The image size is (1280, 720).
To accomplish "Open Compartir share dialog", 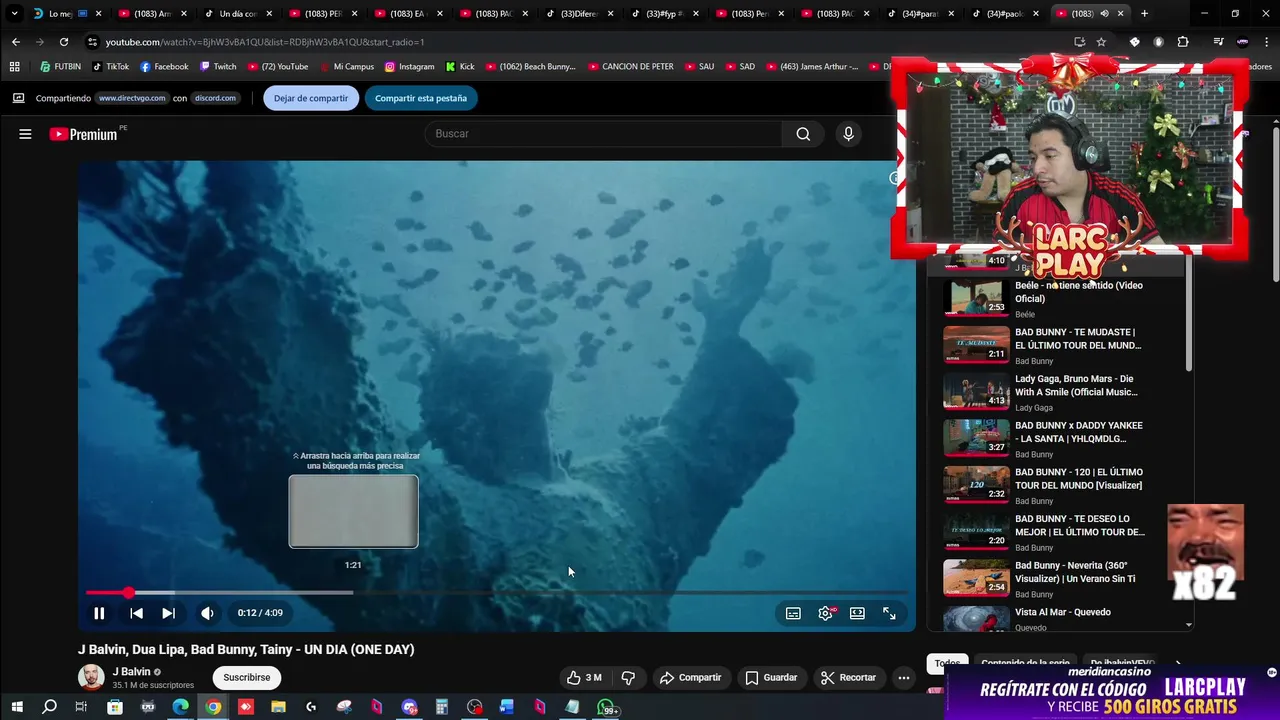I will [691, 677].
